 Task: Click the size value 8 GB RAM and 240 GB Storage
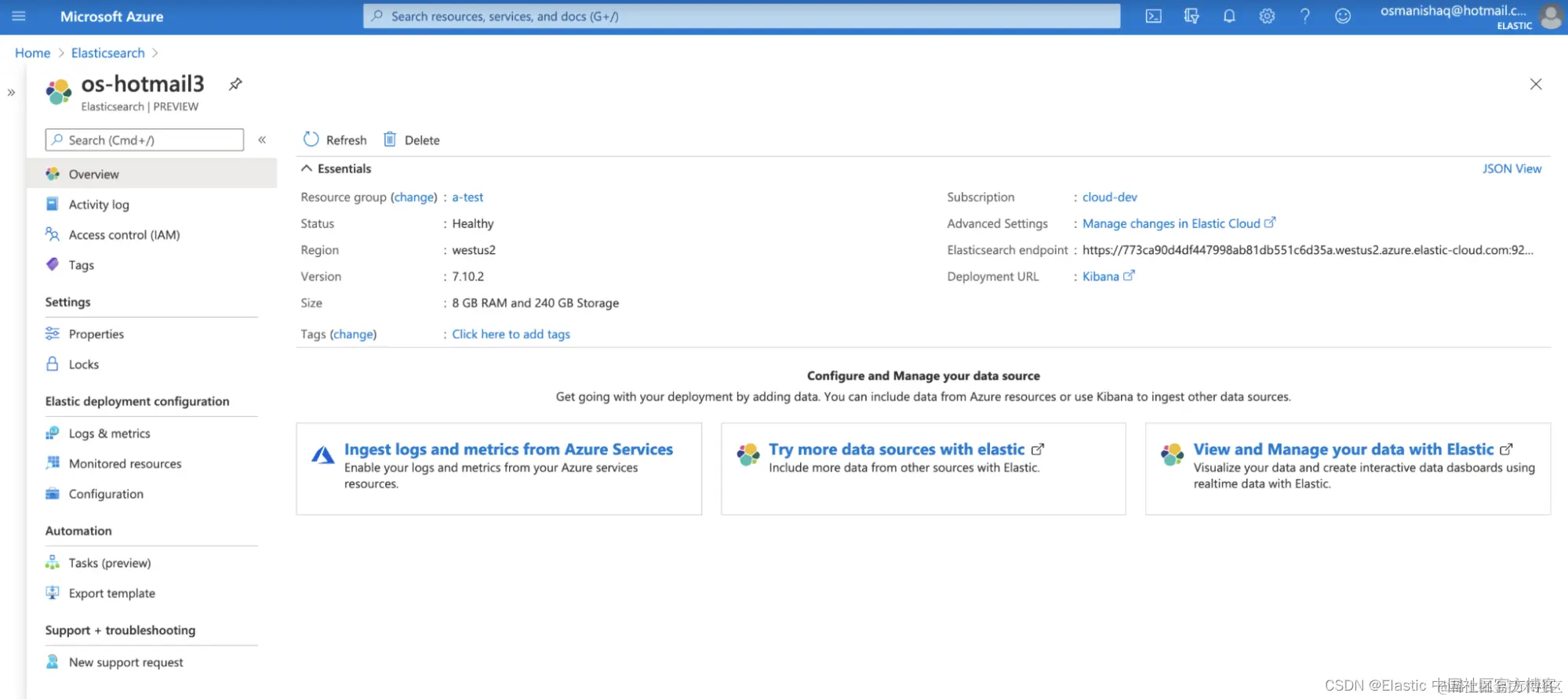(535, 303)
